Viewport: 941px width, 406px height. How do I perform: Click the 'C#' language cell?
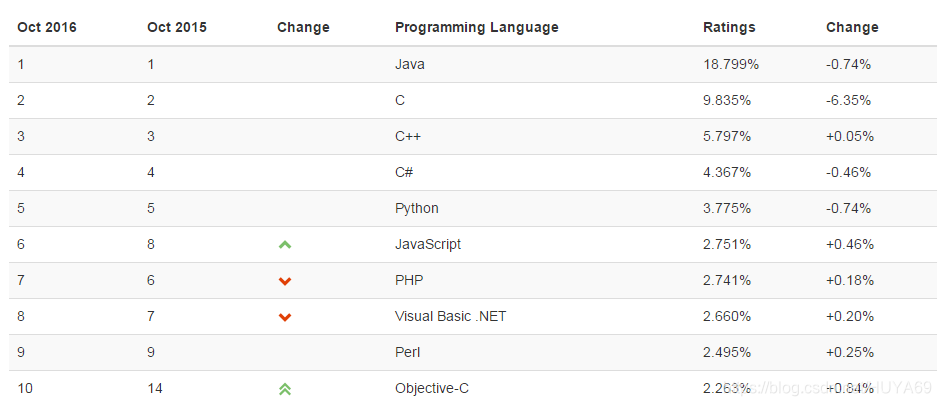404,172
